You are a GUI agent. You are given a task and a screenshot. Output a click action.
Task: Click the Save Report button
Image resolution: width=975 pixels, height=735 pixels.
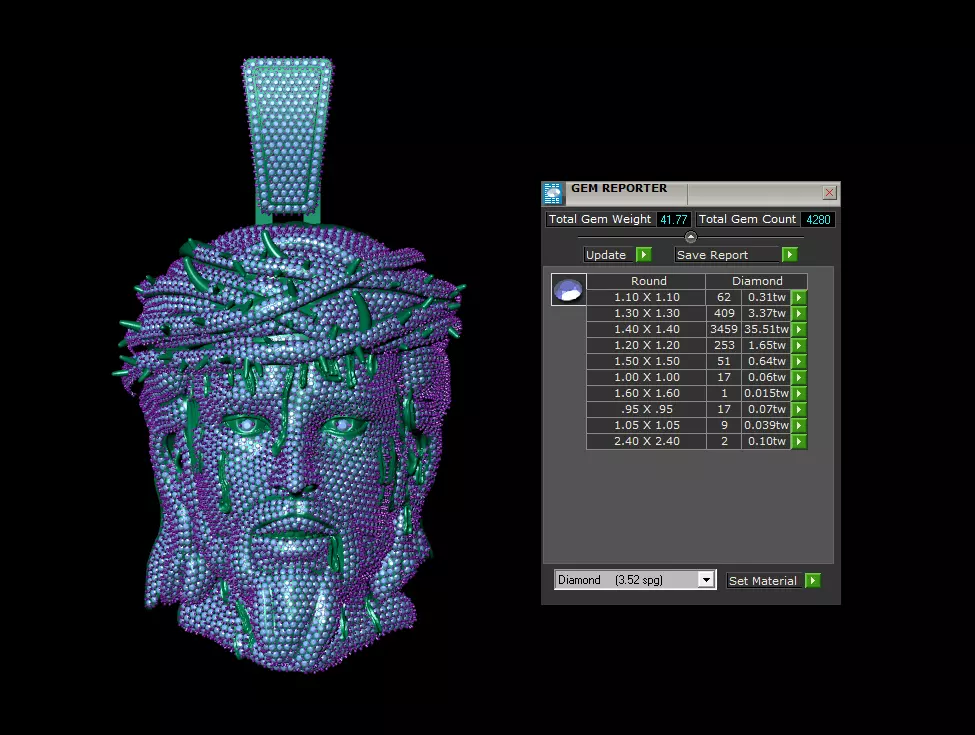click(x=727, y=255)
